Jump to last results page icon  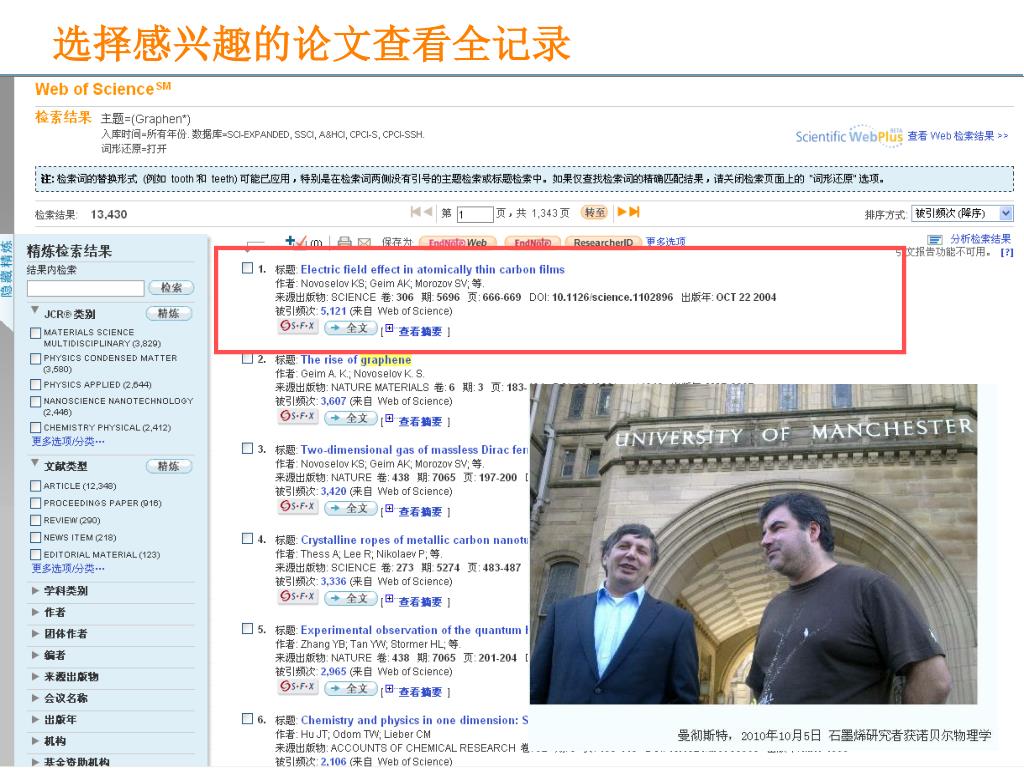point(634,212)
